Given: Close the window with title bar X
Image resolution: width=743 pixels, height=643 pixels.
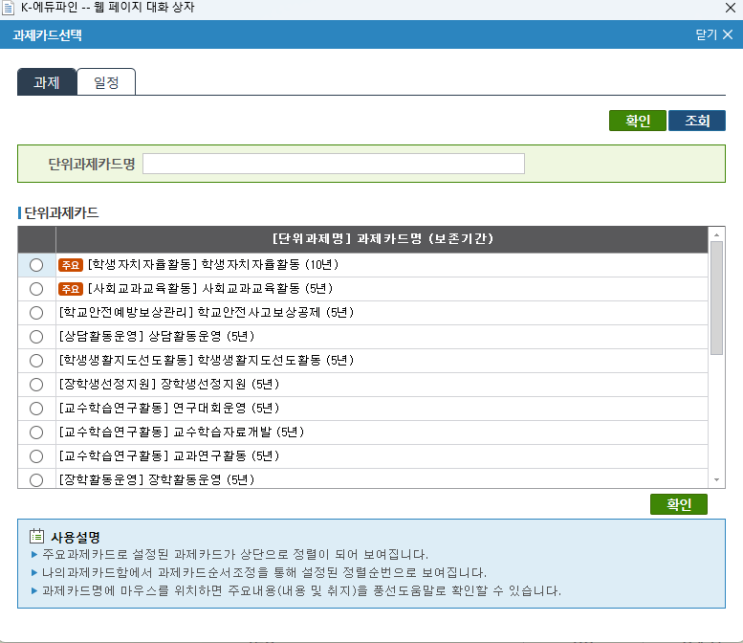Looking at the screenshot, I should (730, 8).
